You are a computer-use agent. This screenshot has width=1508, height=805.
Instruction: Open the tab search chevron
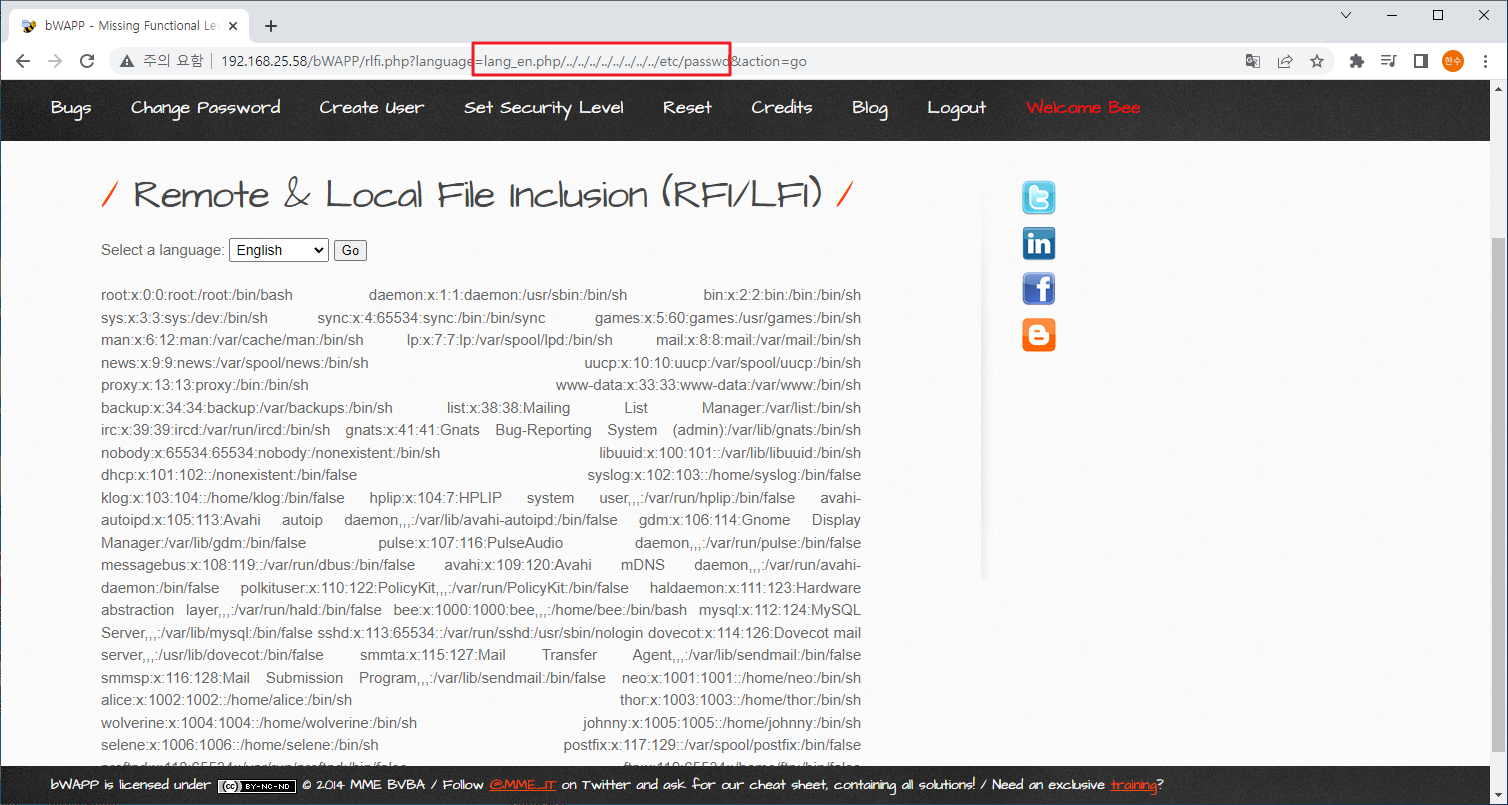click(x=1346, y=15)
